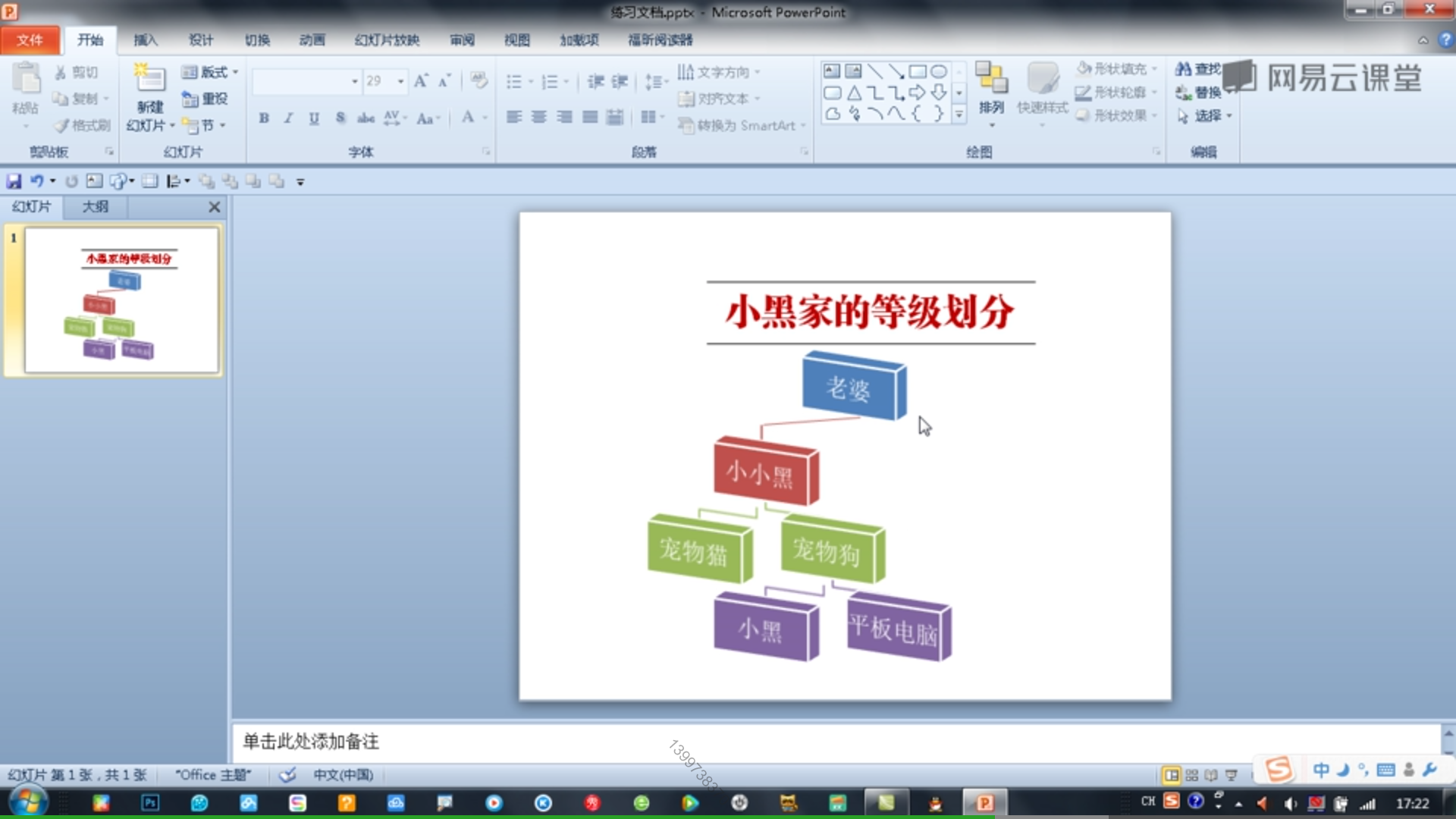Select slide 1 thumbnail in the slides panel
Viewport: 1456px width, 819px height.
coord(114,301)
